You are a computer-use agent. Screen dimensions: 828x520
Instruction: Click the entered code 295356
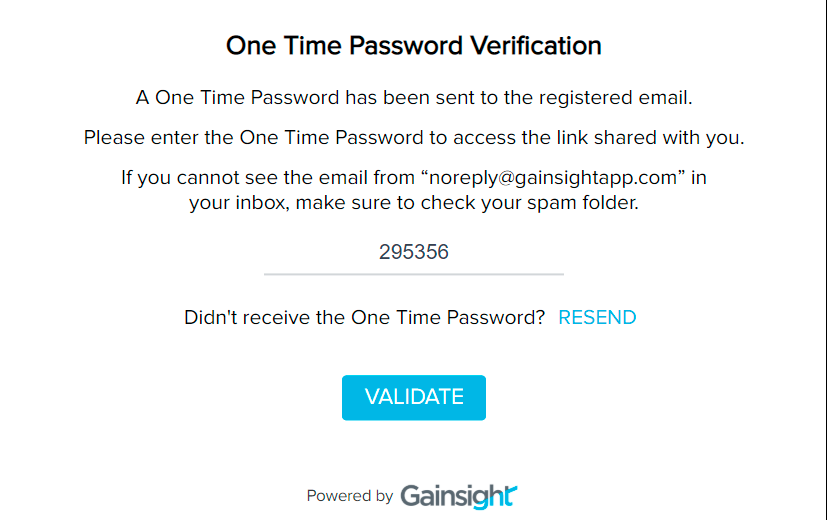pos(414,252)
